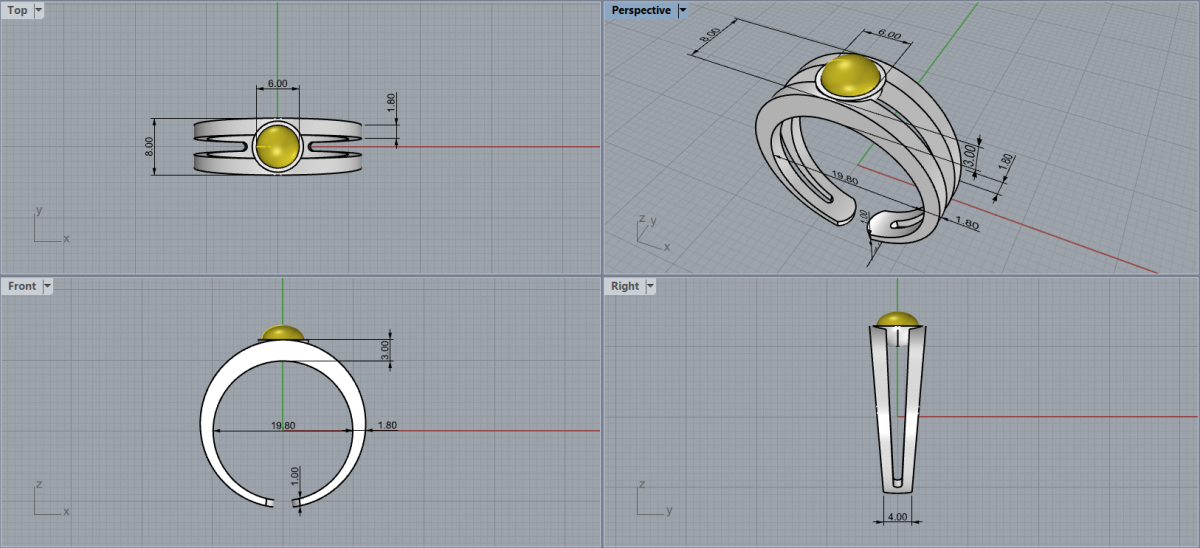Activate the Top viewport title label

pyautogui.click(x=17, y=11)
